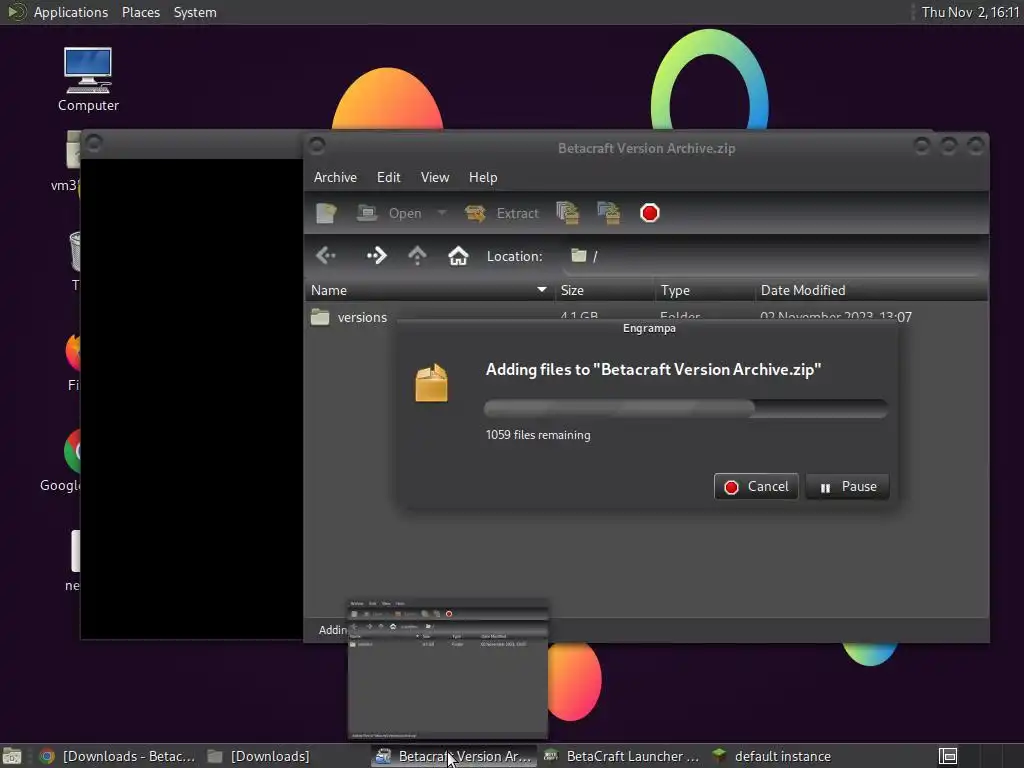Expand the Open recent archives arrow
Viewport: 1024px width, 768px height.
441,213
